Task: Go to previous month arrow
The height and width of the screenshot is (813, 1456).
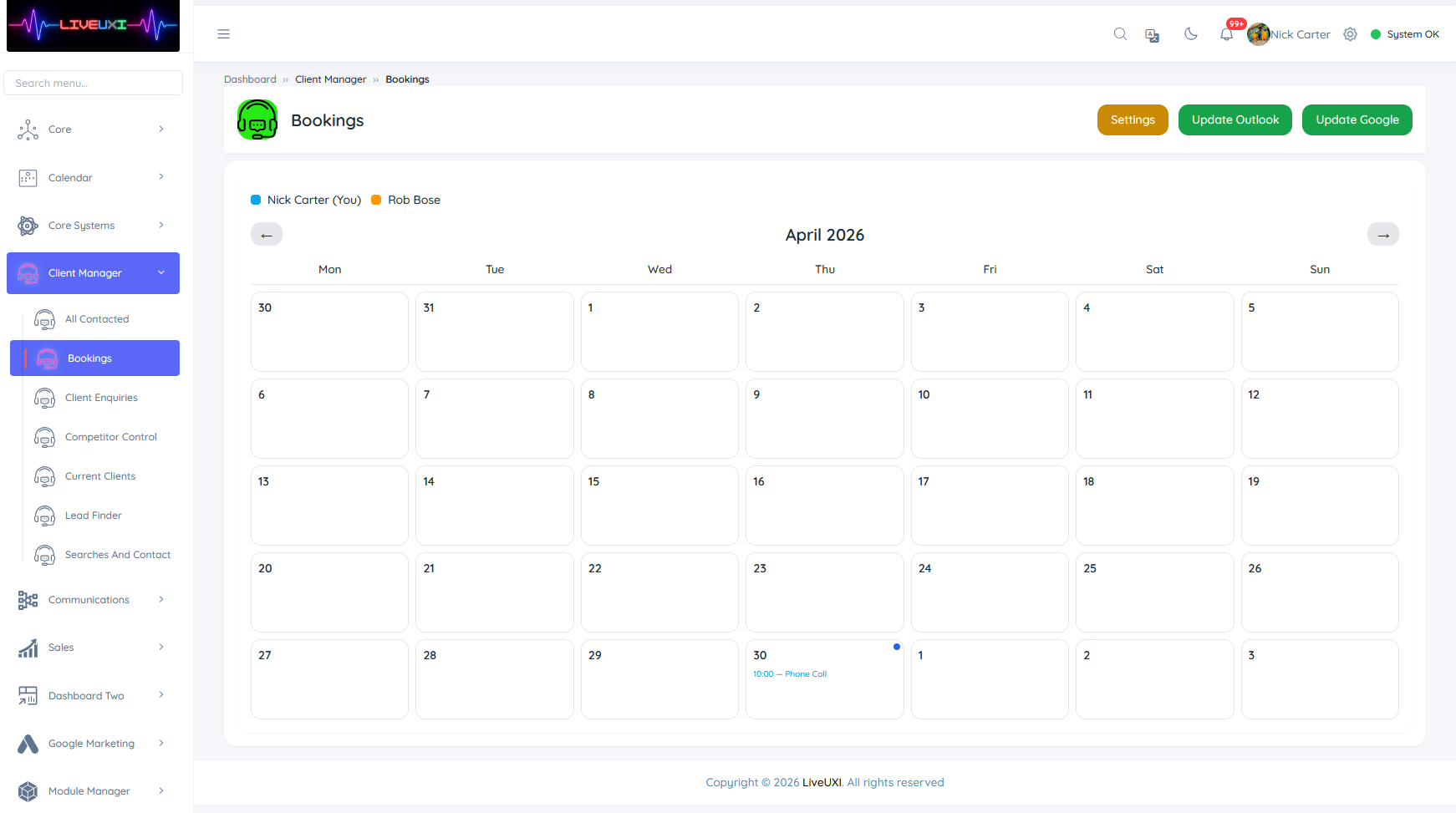Action: coord(267,235)
